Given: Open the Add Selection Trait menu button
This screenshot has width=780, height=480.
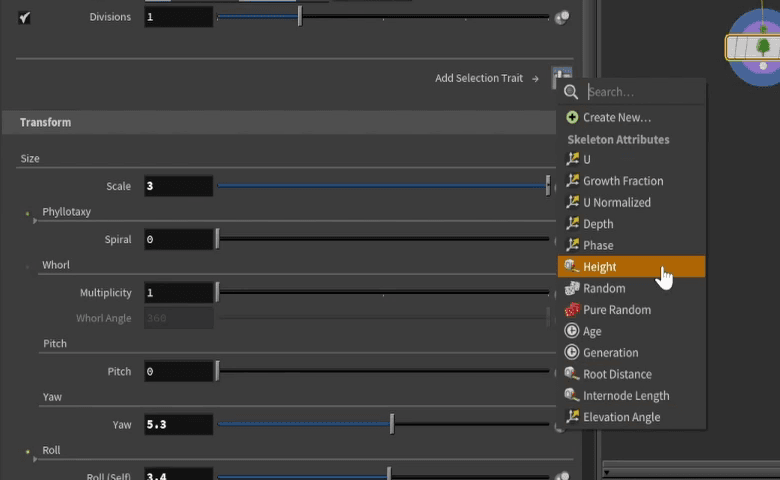Looking at the screenshot, I should pos(562,76).
